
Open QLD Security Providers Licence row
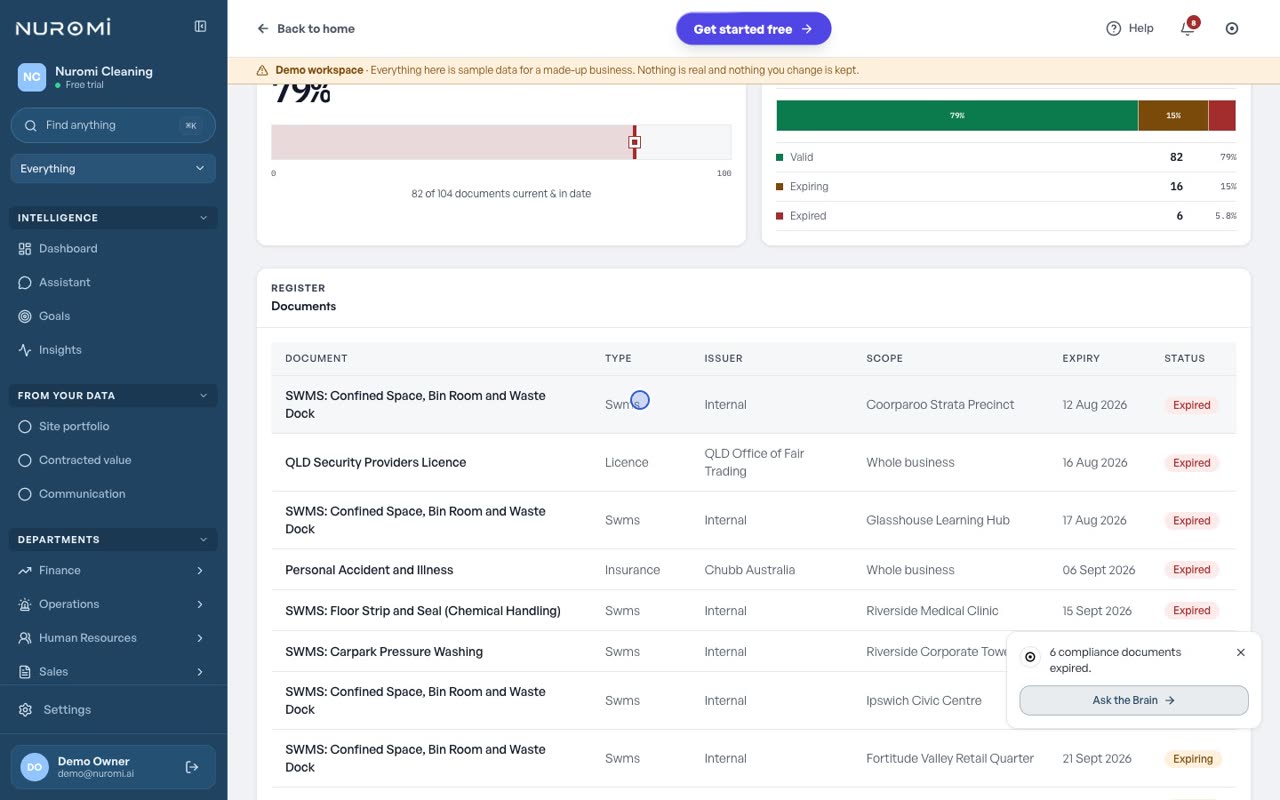(x=753, y=463)
